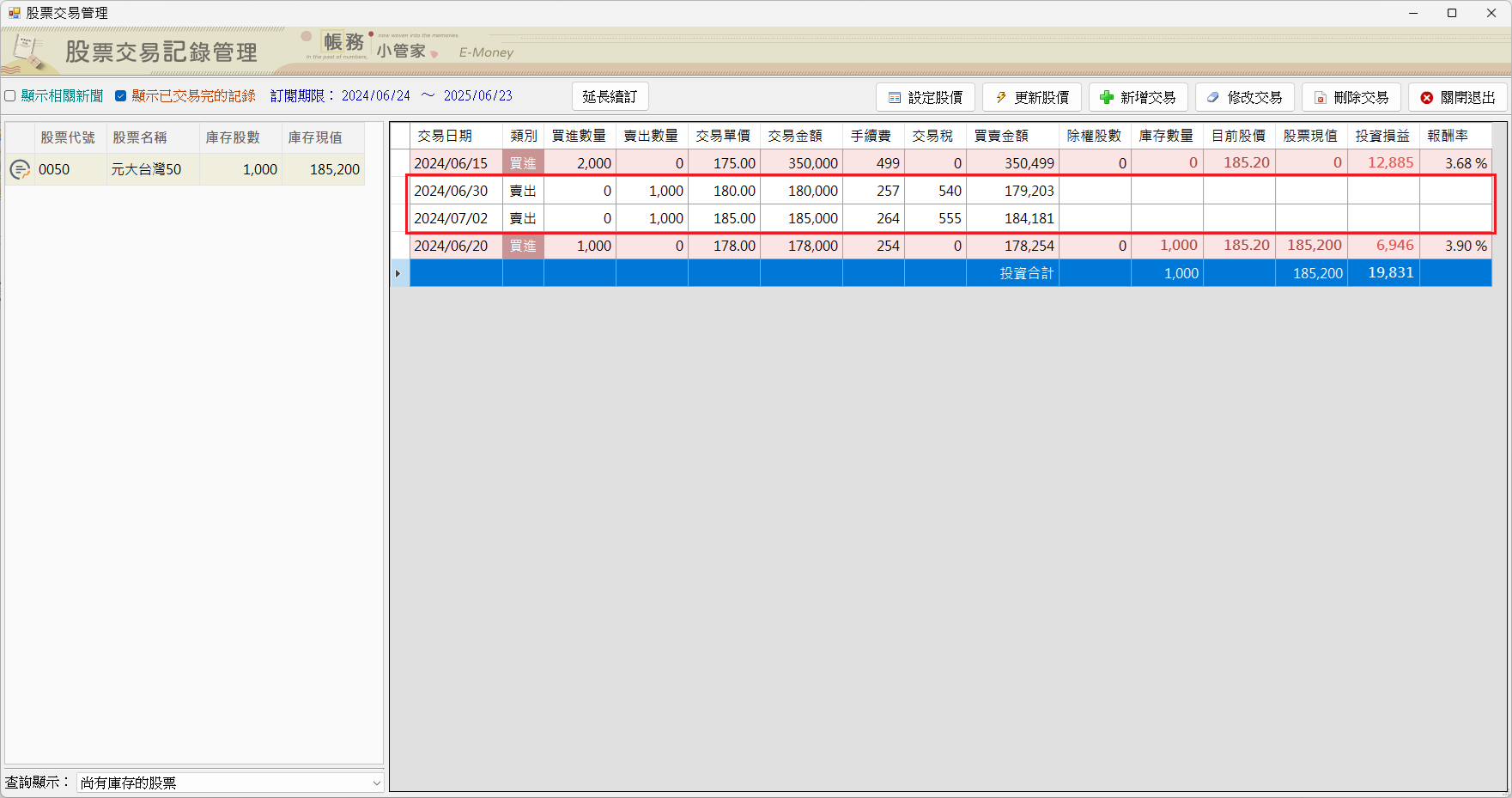1512x798 pixels.
Task: Click 關閉退出 to close the window
Action: point(1457,97)
